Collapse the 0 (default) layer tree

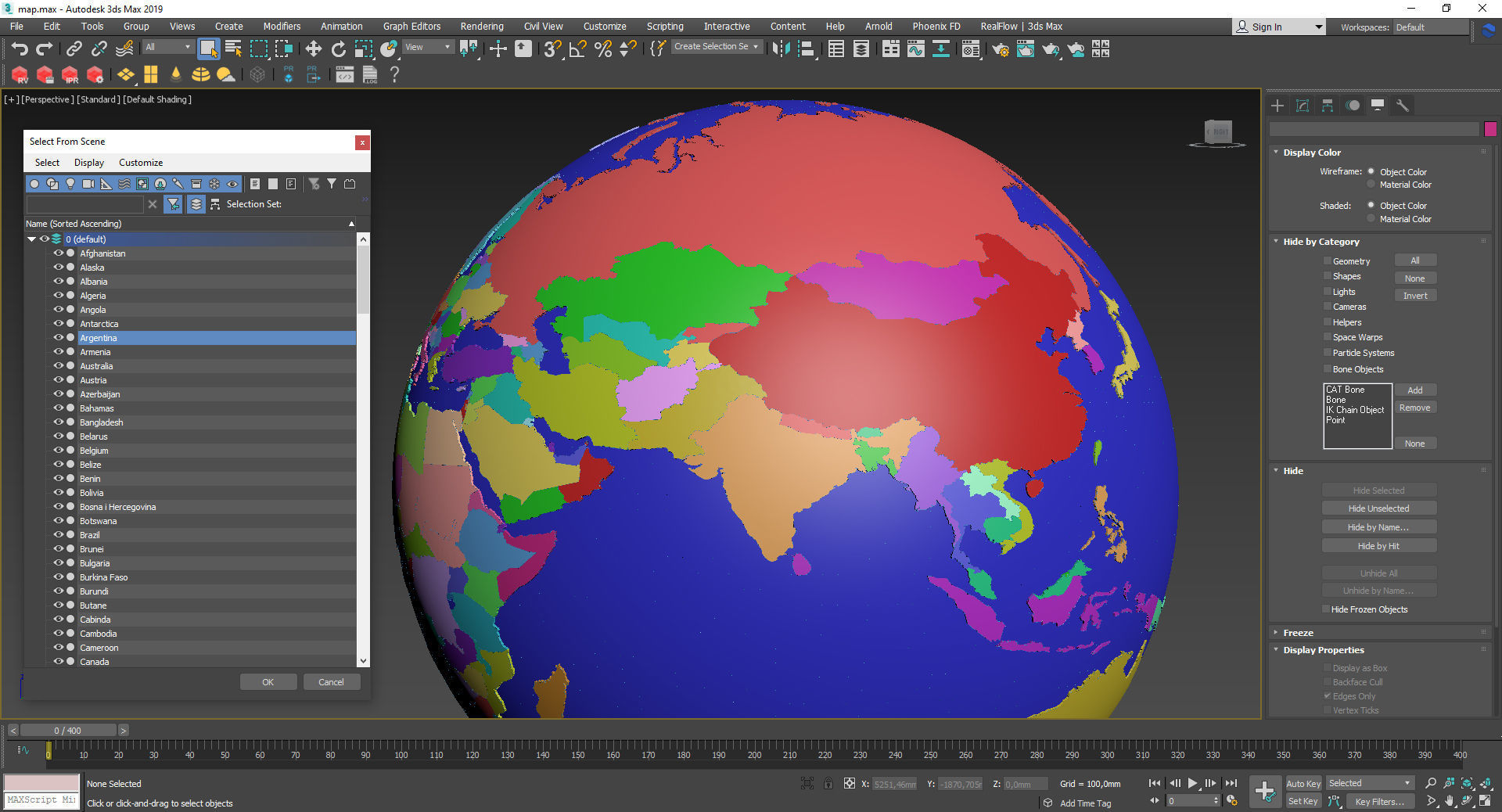click(x=32, y=239)
